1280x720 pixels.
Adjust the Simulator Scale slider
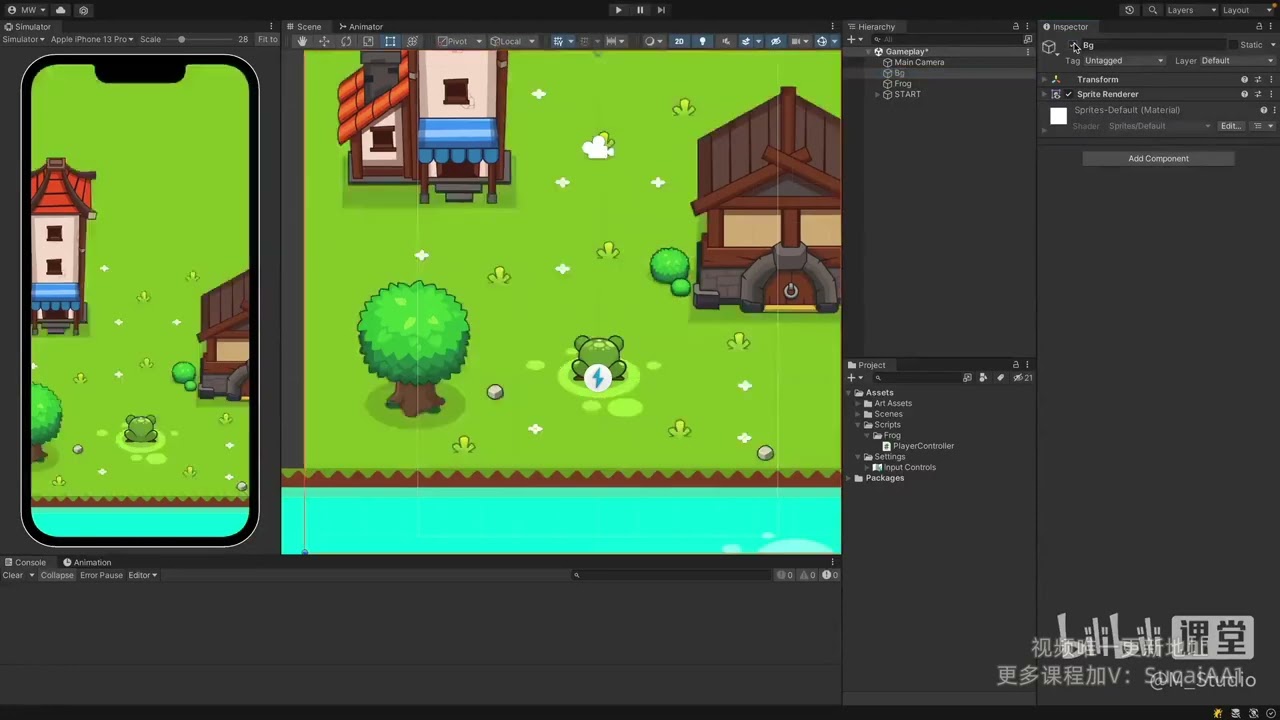click(x=202, y=39)
